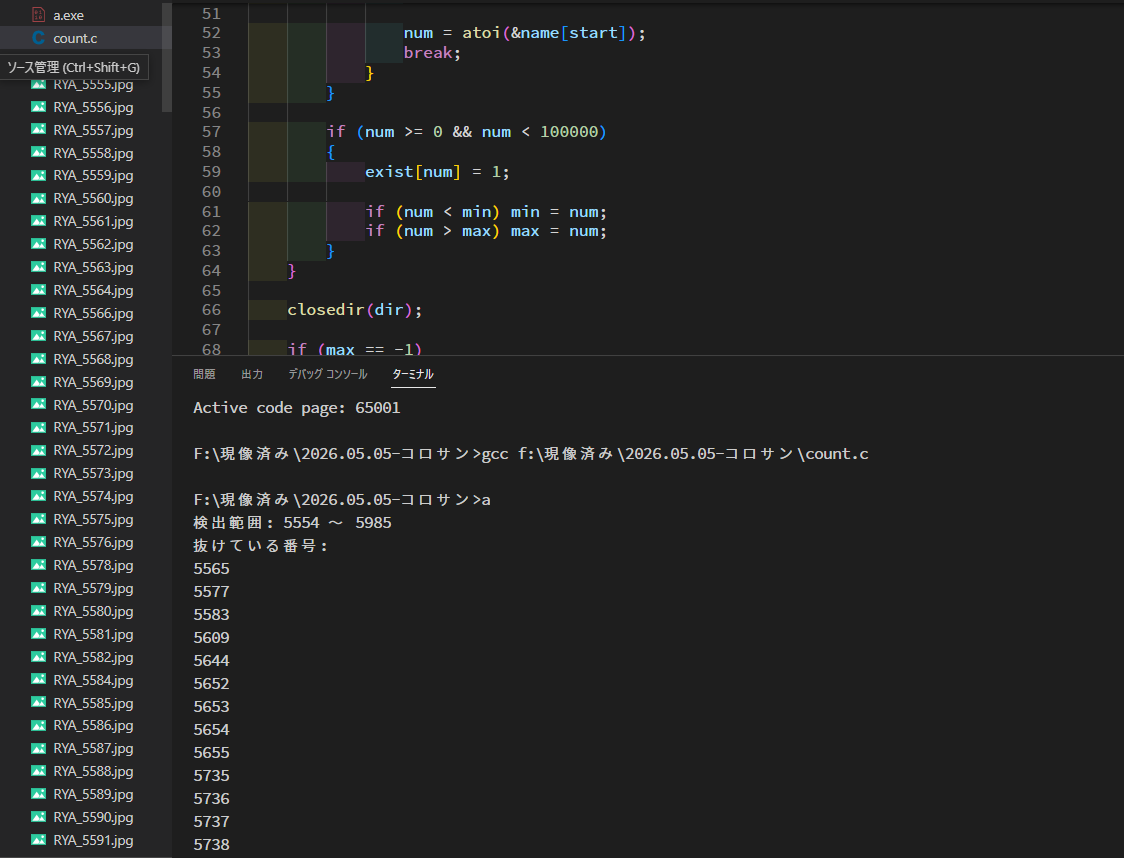Click 'num = atoi(&name[start]);' code line
1124x858 pixels.
[524, 33]
